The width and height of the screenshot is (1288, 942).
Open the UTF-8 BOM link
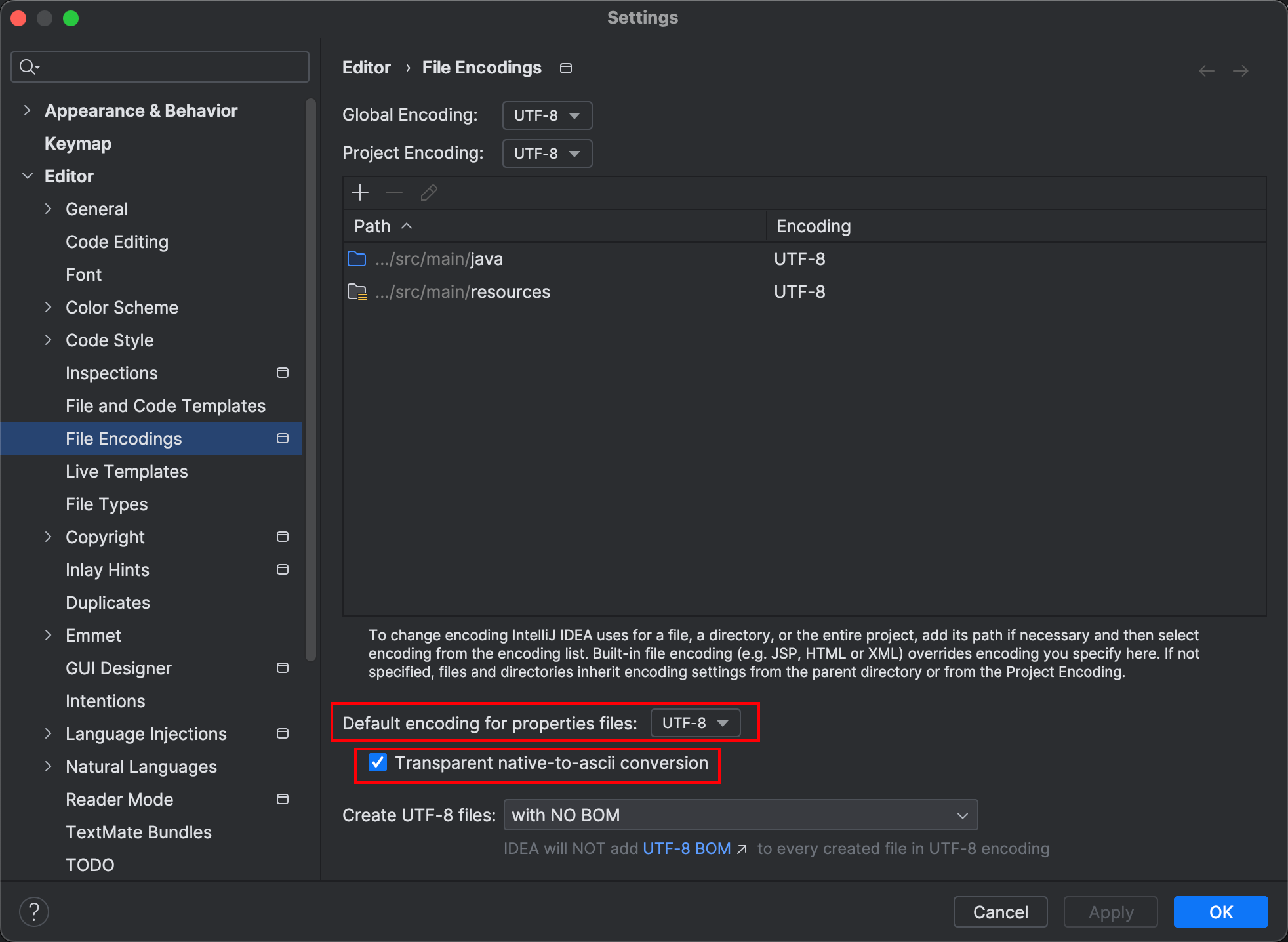(687, 848)
